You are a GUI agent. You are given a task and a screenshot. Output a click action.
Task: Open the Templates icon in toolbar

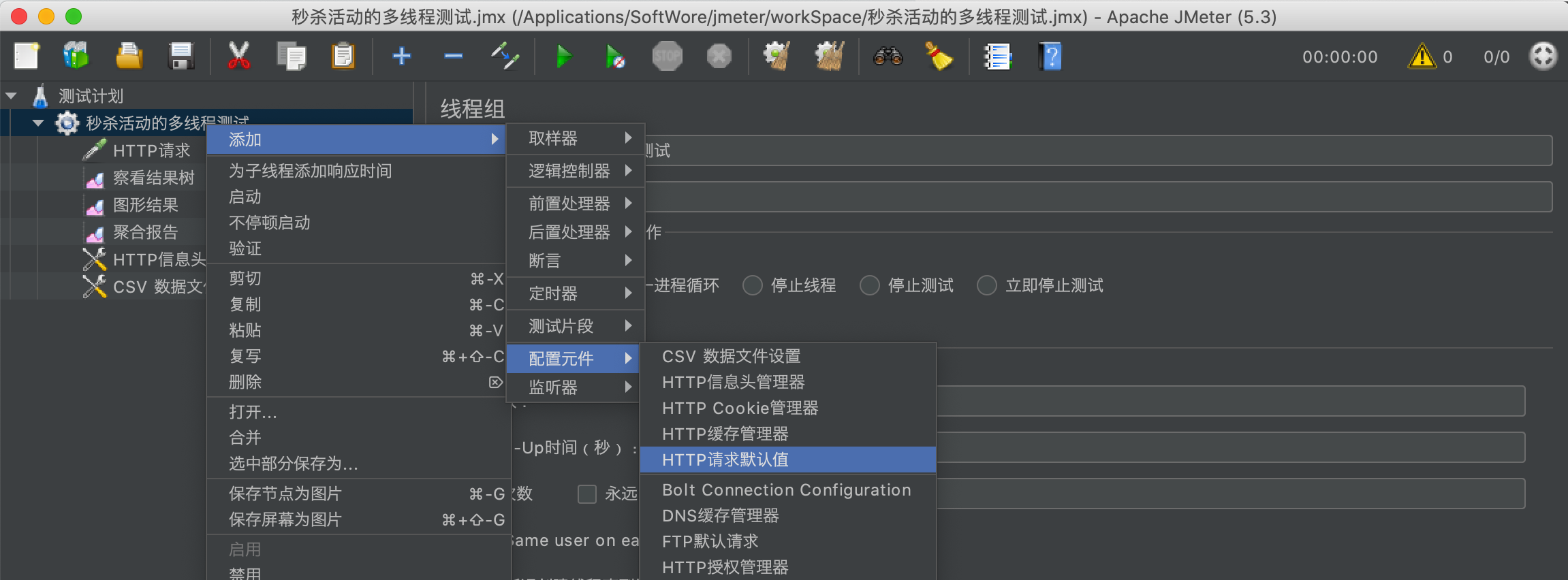tap(76, 57)
